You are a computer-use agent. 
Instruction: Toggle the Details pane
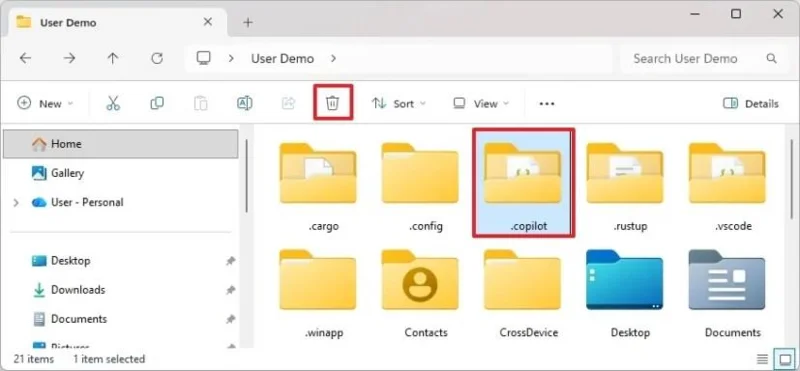[751, 104]
